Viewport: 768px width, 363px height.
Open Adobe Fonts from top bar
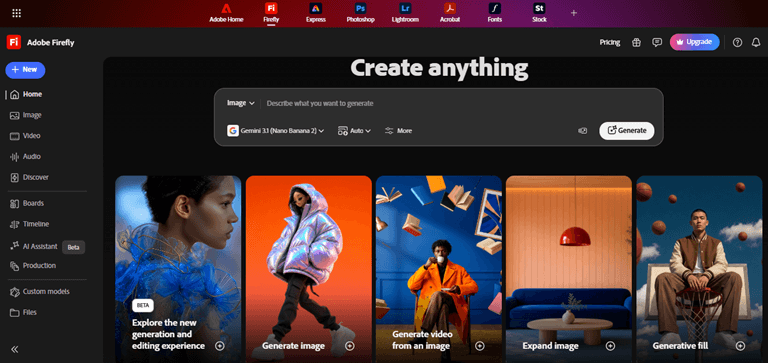tap(495, 13)
